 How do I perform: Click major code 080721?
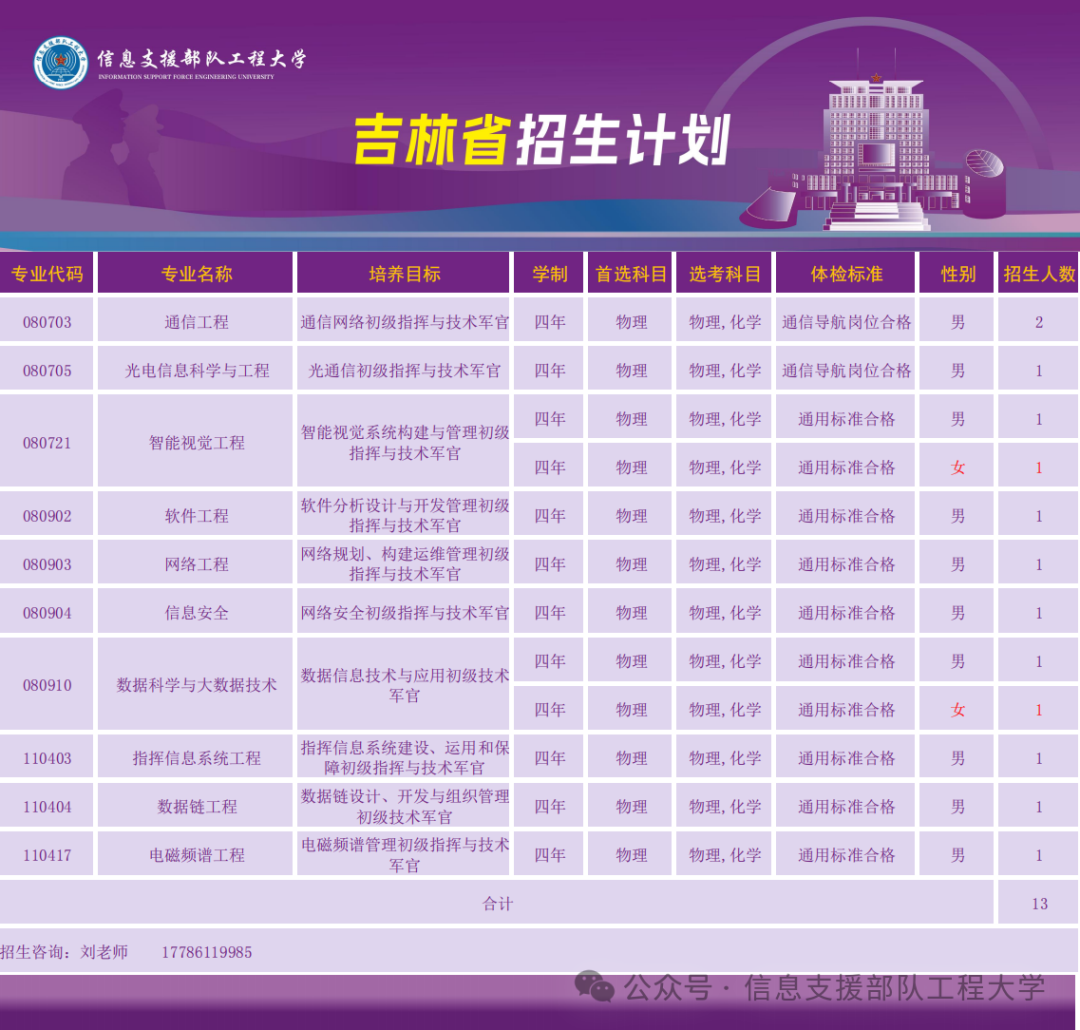[47, 443]
